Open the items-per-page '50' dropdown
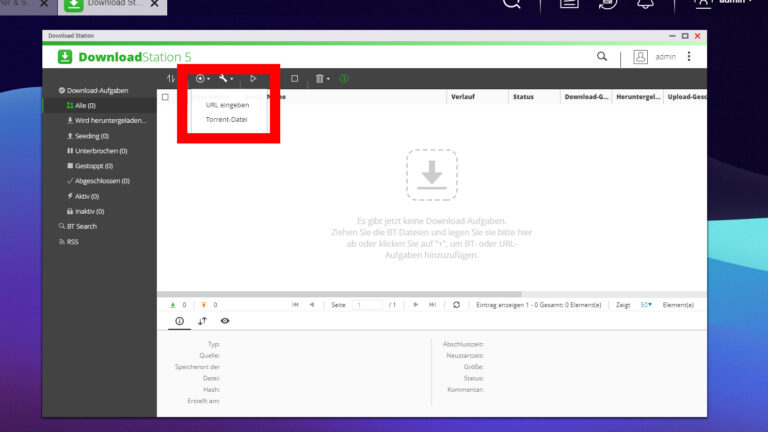The height and width of the screenshot is (432, 768). (x=646, y=305)
